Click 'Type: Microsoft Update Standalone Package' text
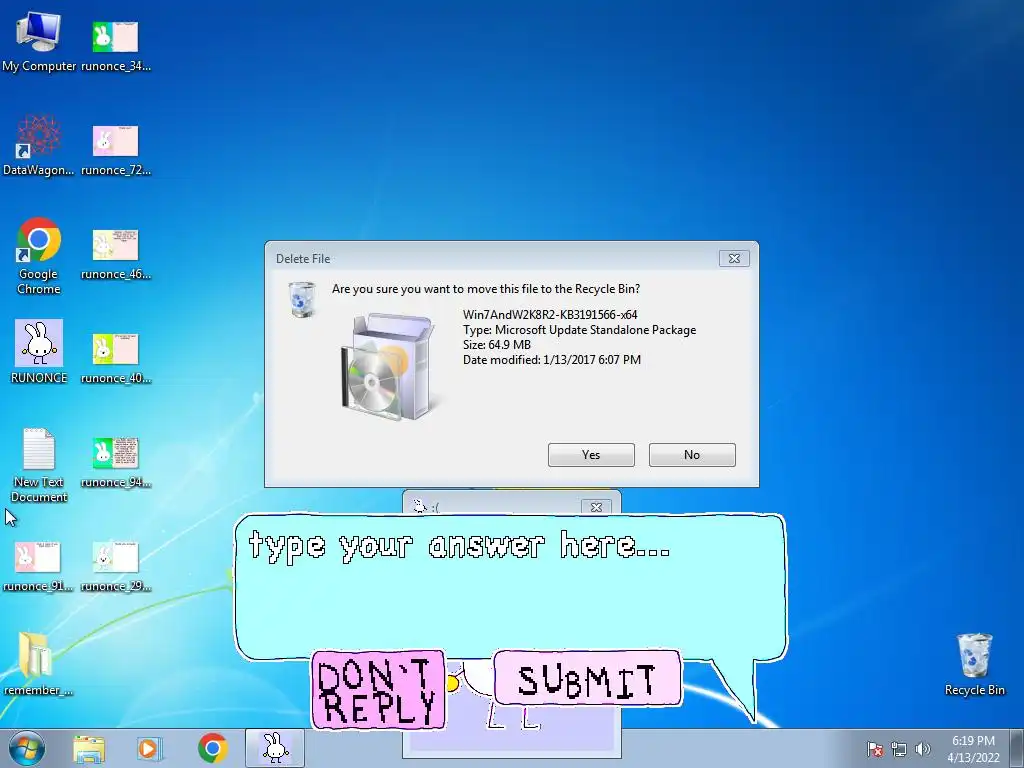Viewport: 1024px width, 768px height. point(579,330)
